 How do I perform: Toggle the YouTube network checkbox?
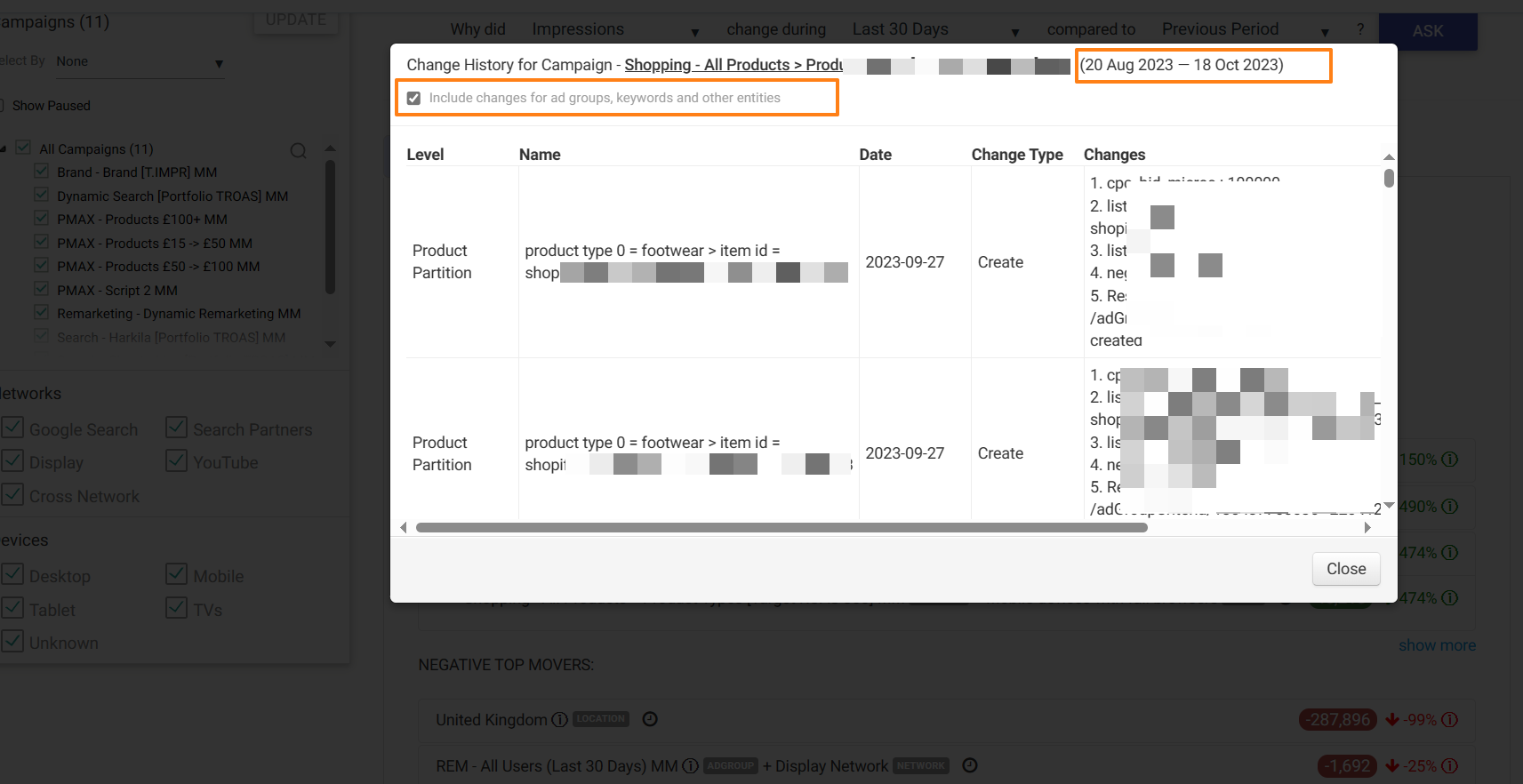(x=176, y=461)
